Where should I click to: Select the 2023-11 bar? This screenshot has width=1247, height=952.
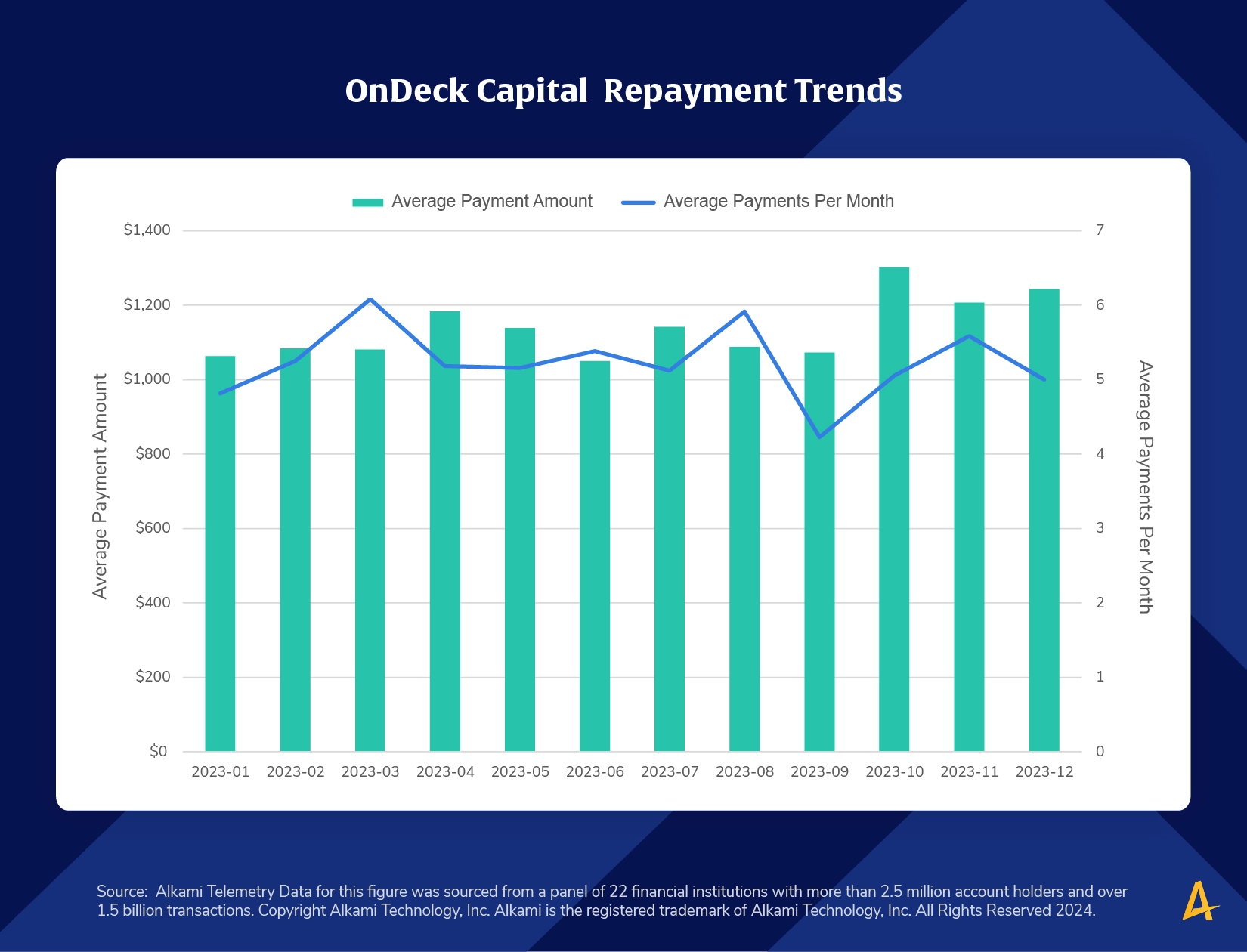[969, 527]
